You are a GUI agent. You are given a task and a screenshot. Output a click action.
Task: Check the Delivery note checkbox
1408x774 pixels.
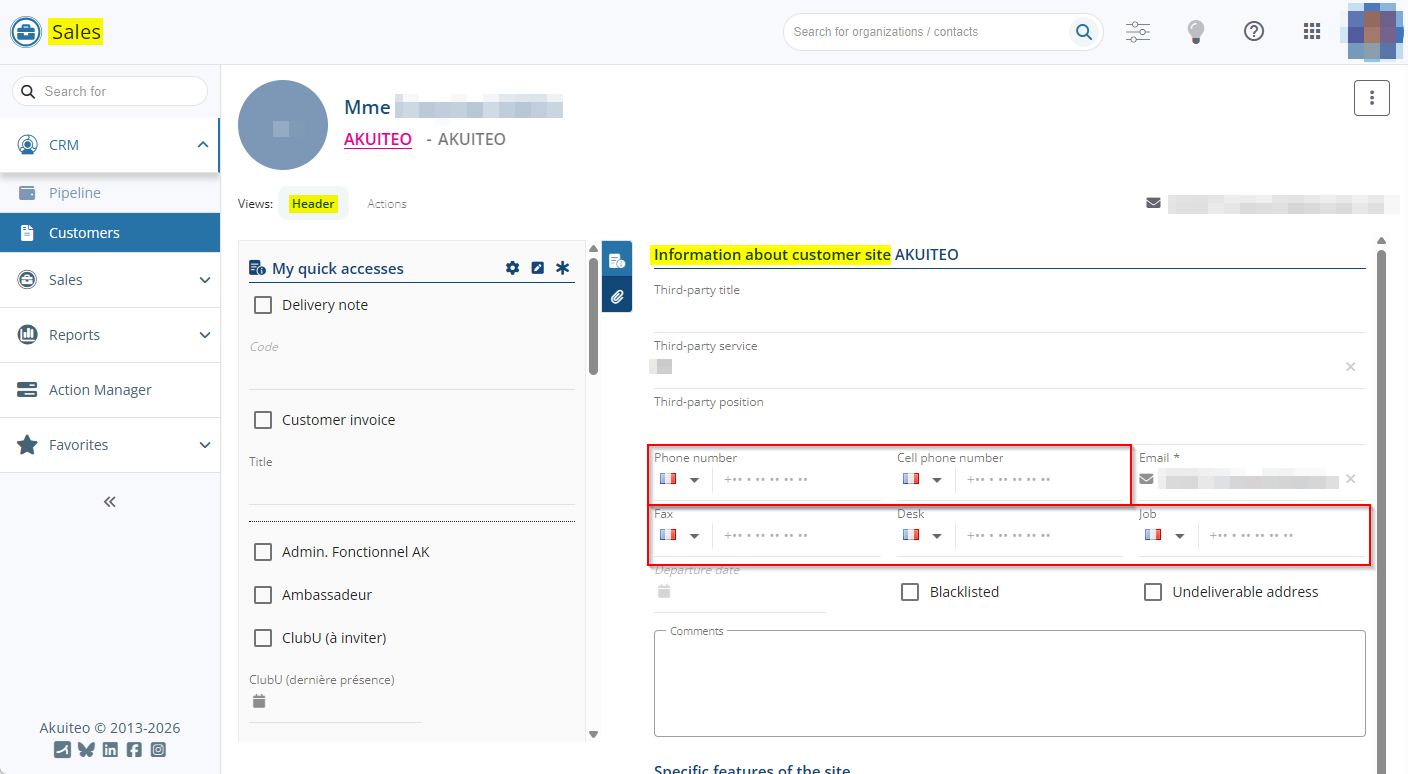tap(263, 305)
